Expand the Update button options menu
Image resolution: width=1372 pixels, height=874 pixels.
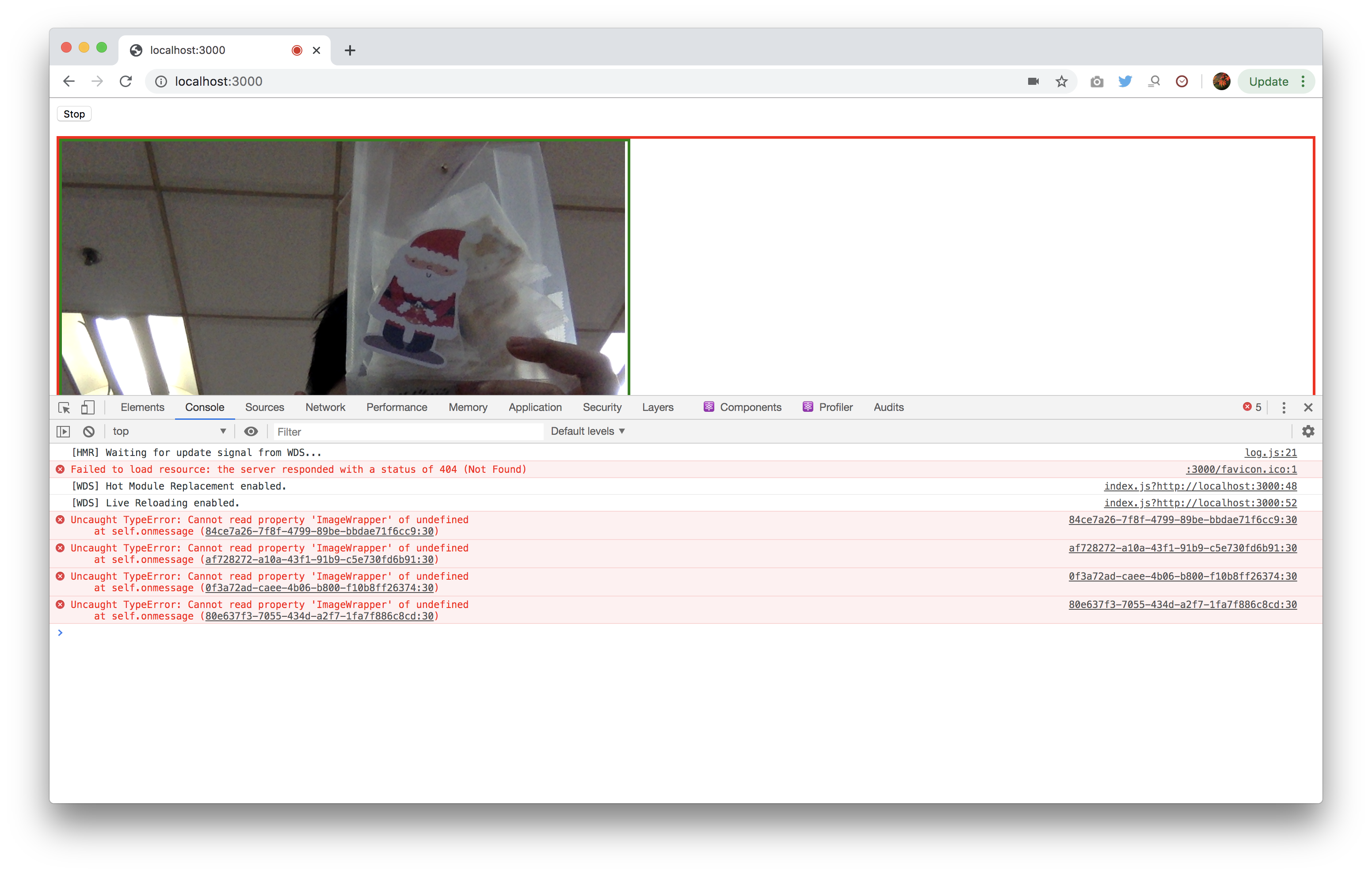pos(1303,81)
